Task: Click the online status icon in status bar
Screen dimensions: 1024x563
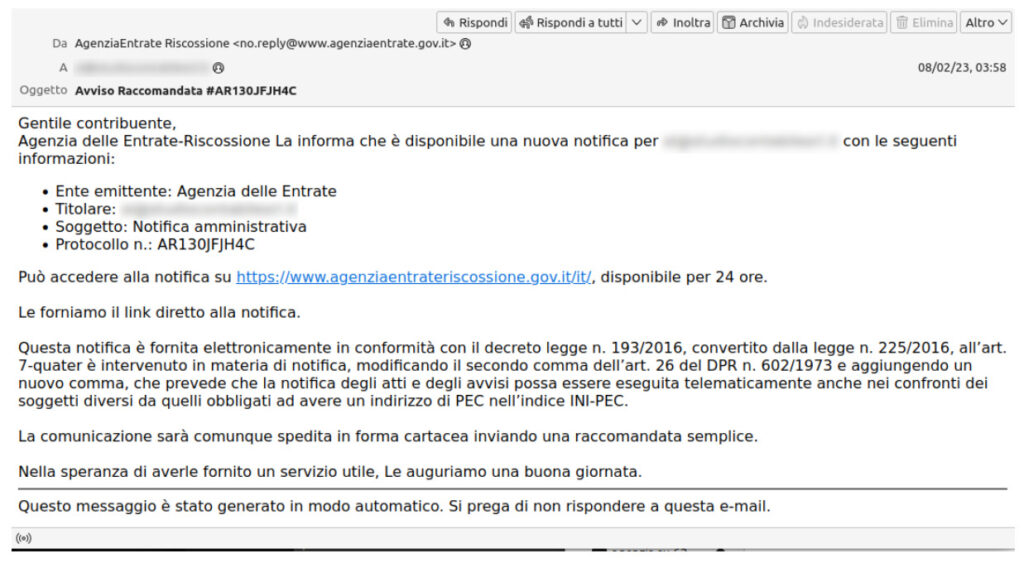Action: click(23, 538)
